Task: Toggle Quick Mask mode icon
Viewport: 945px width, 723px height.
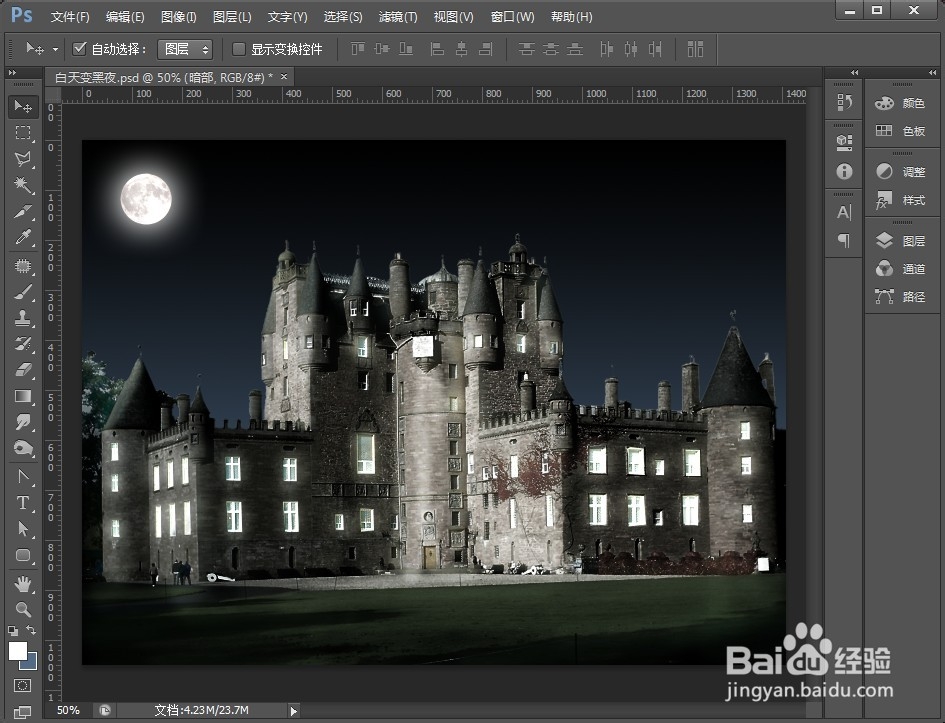Action: pyautogui.click(x=22, y=686)
